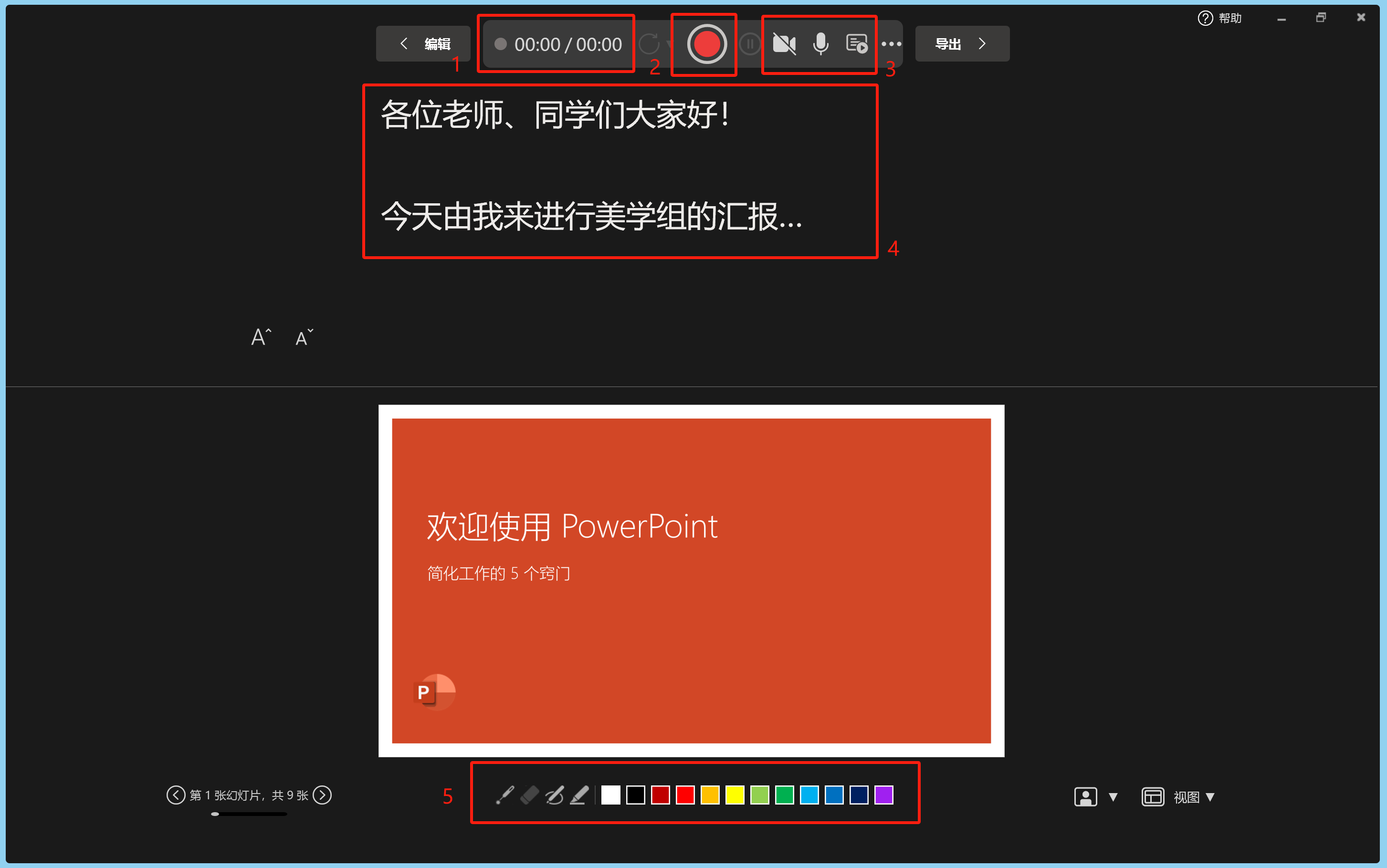Select the eraser tool
Image resolution: width=1387 pixels, height=868 pixels.
point(529,795)
